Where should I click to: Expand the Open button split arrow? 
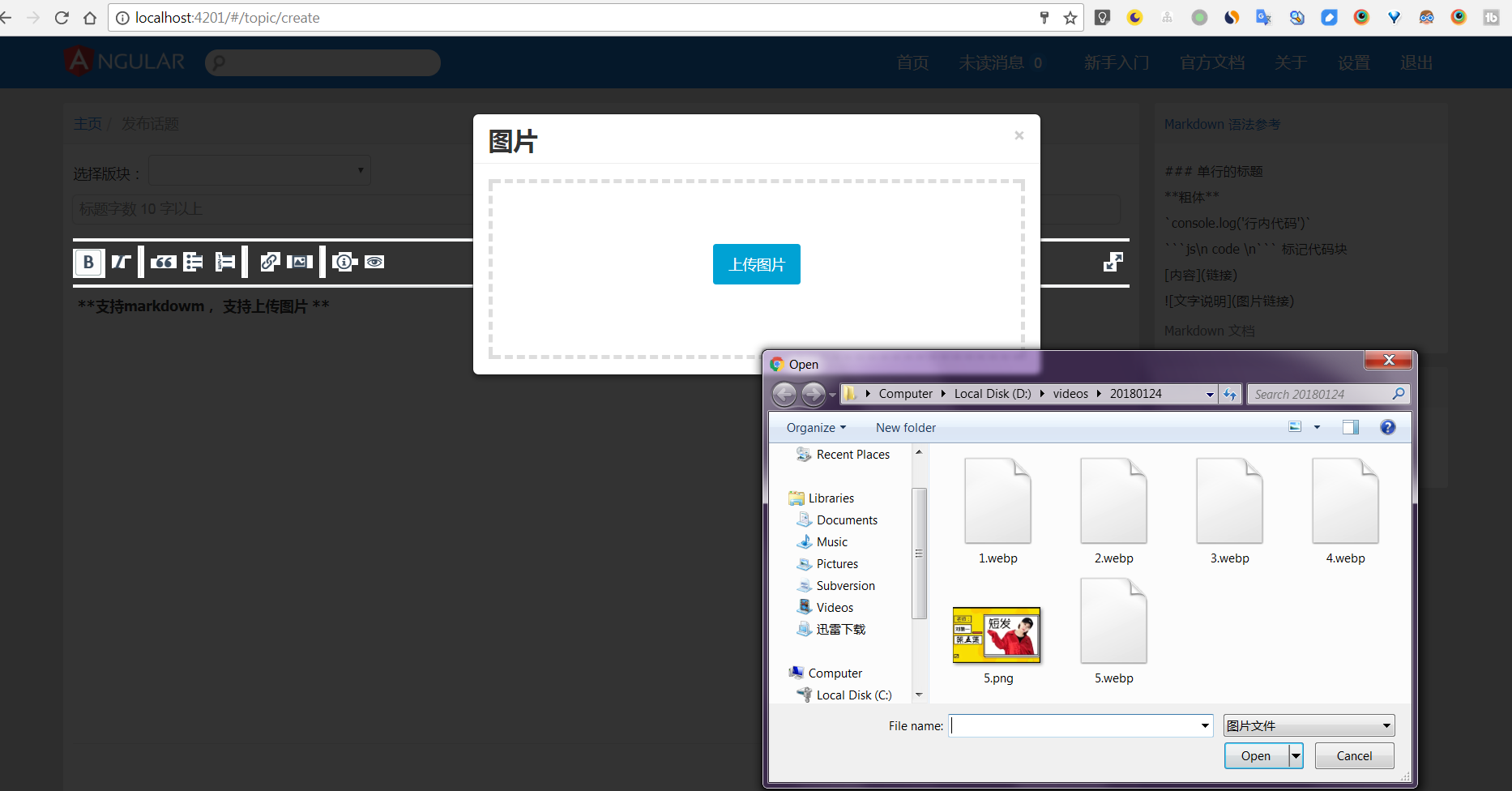point(1296,756)
